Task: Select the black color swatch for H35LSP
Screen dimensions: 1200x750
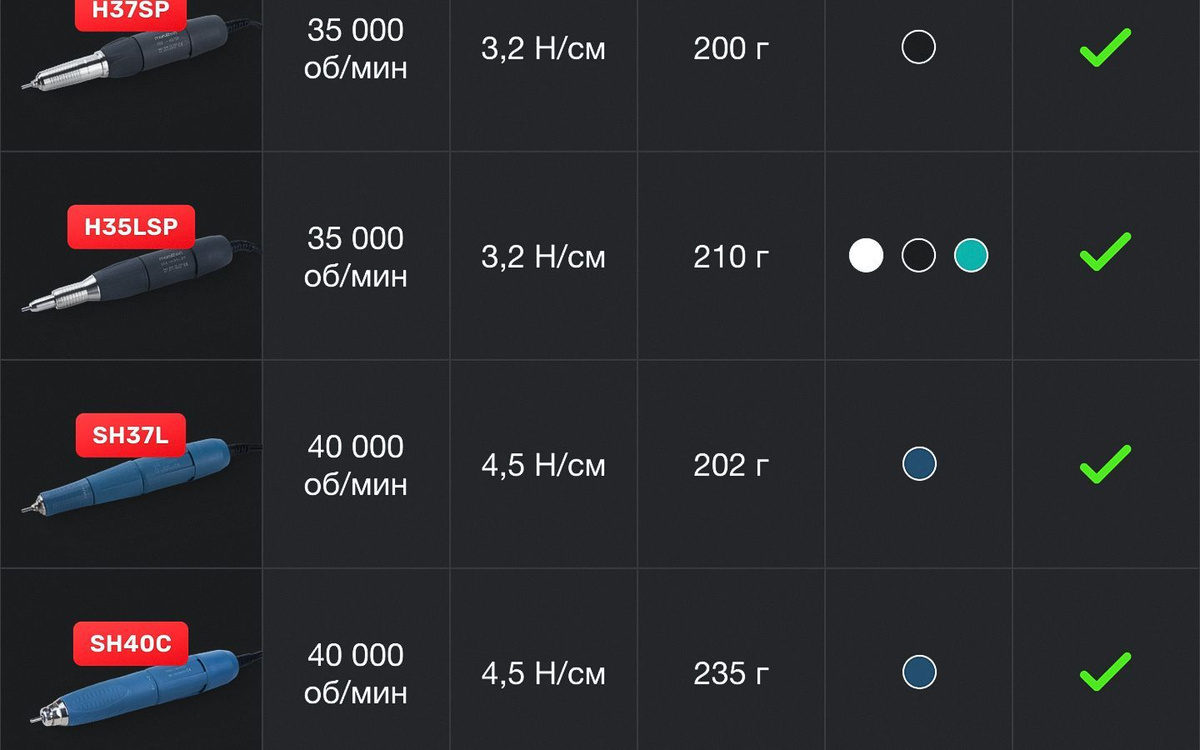Action: pos(918,256)
